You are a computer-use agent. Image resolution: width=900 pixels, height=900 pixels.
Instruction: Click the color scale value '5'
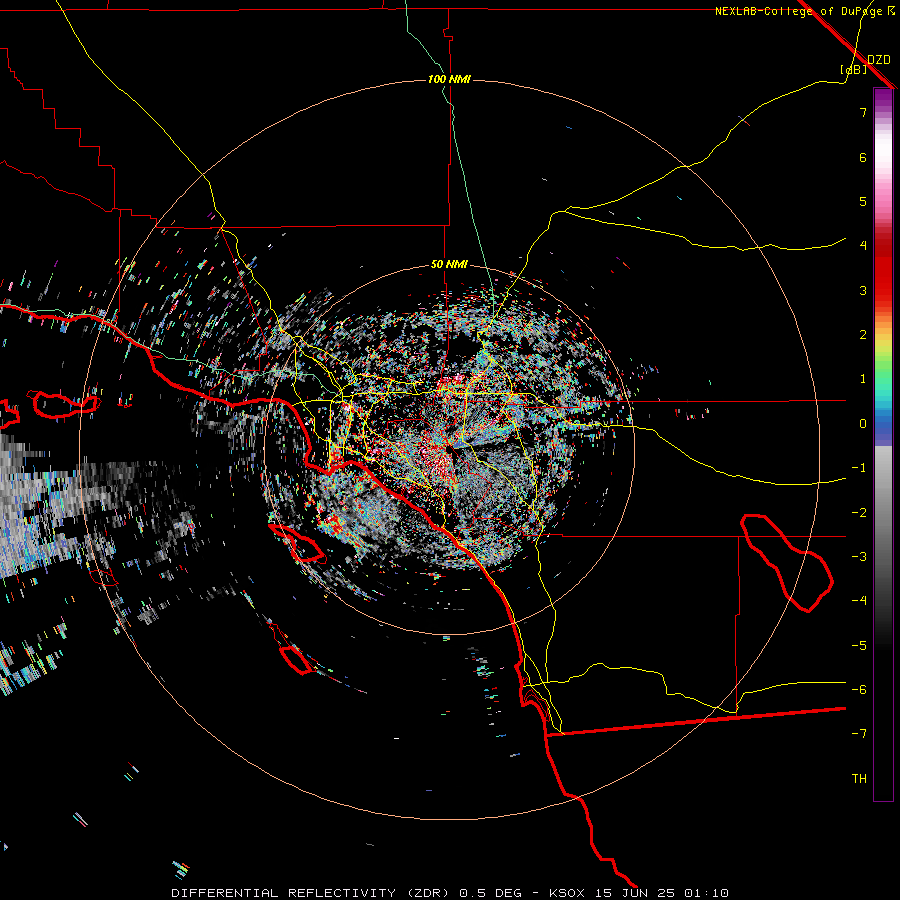coord(863,201)
